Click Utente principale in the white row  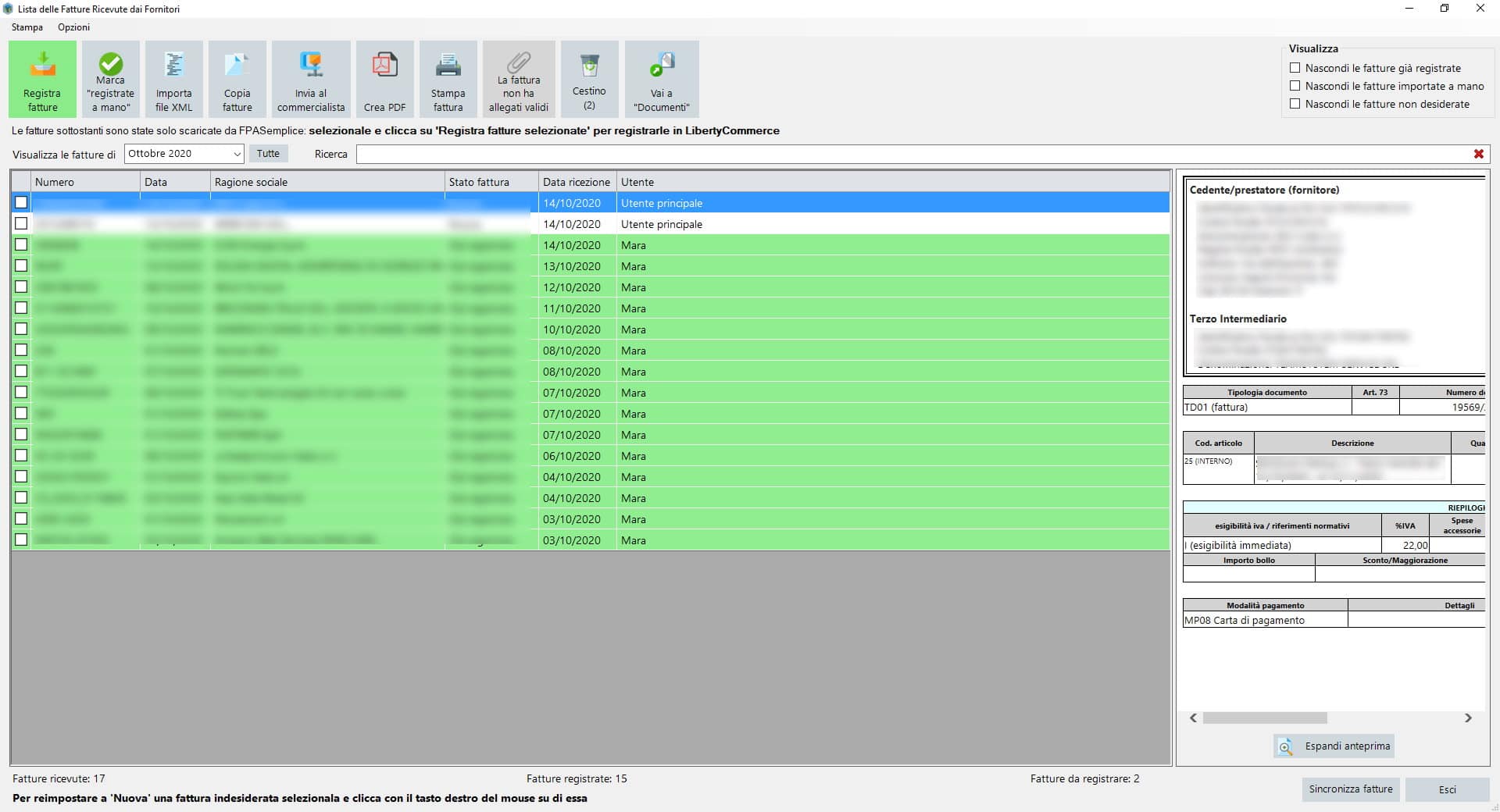662,224
